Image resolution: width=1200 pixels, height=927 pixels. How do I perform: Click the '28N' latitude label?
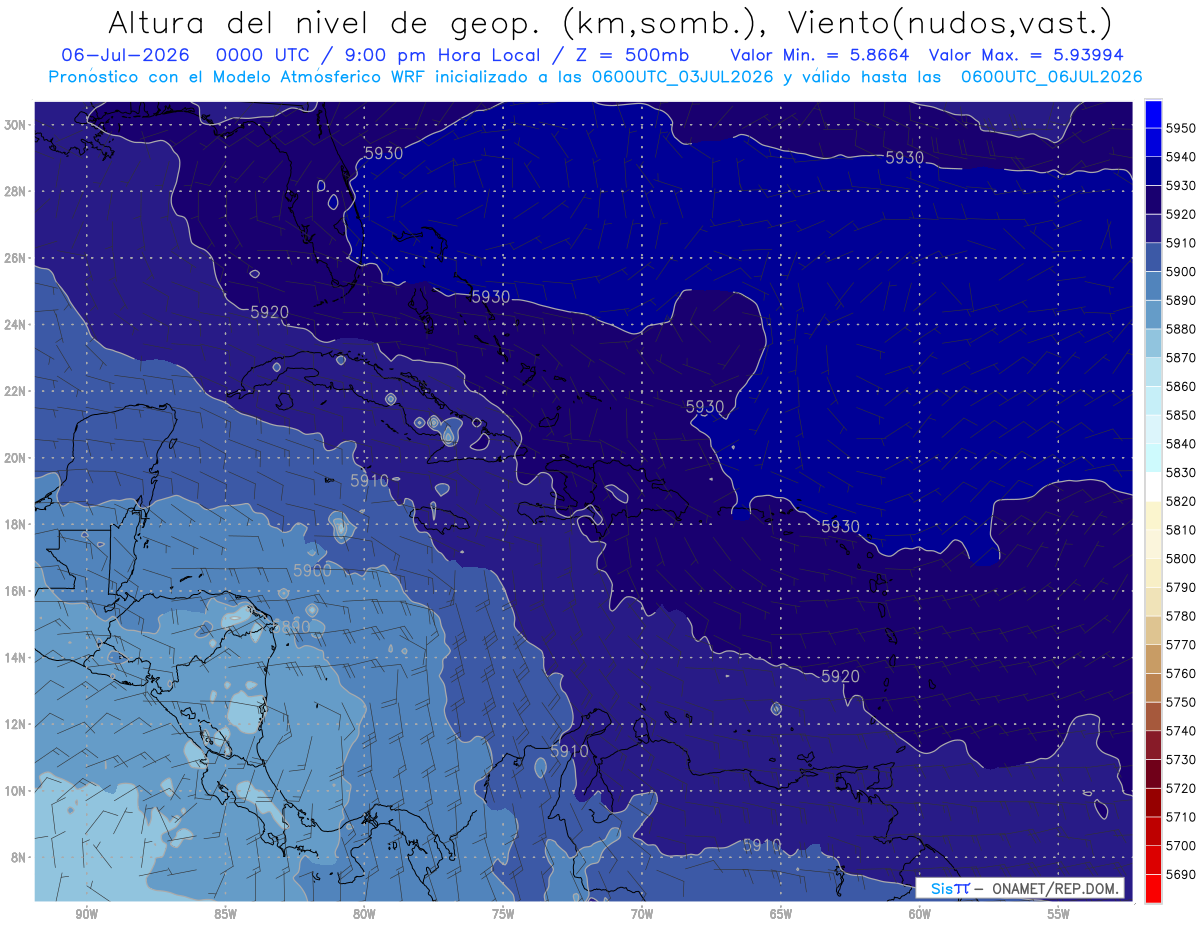point(16,191)
